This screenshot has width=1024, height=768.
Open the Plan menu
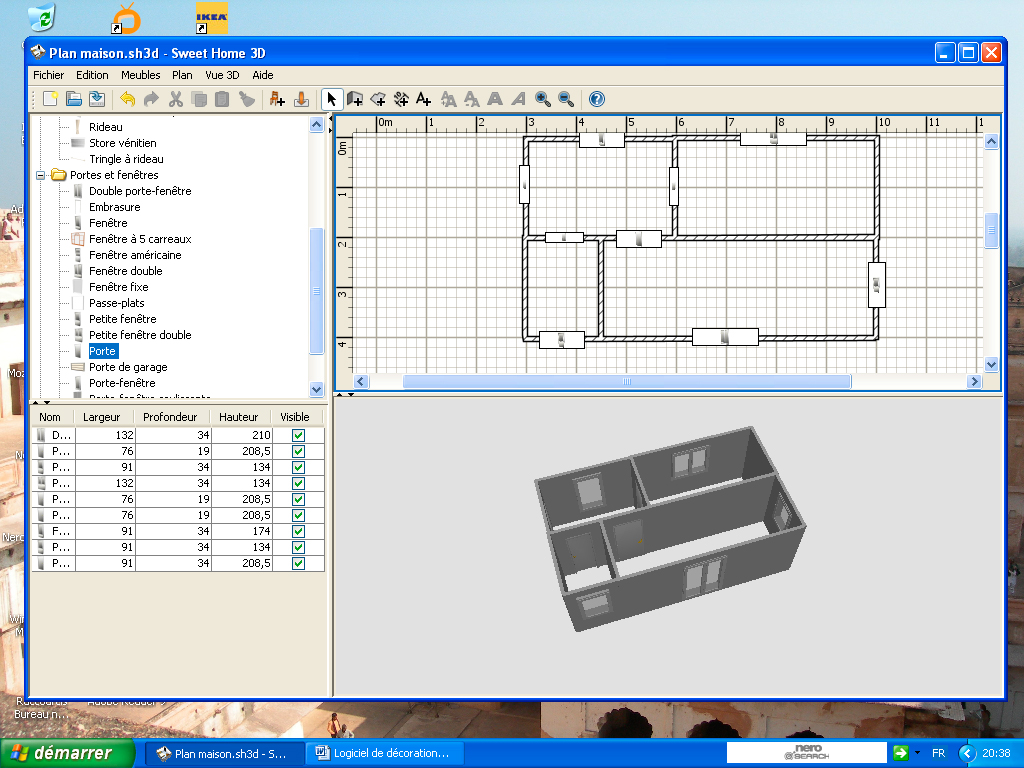(182, 75)
